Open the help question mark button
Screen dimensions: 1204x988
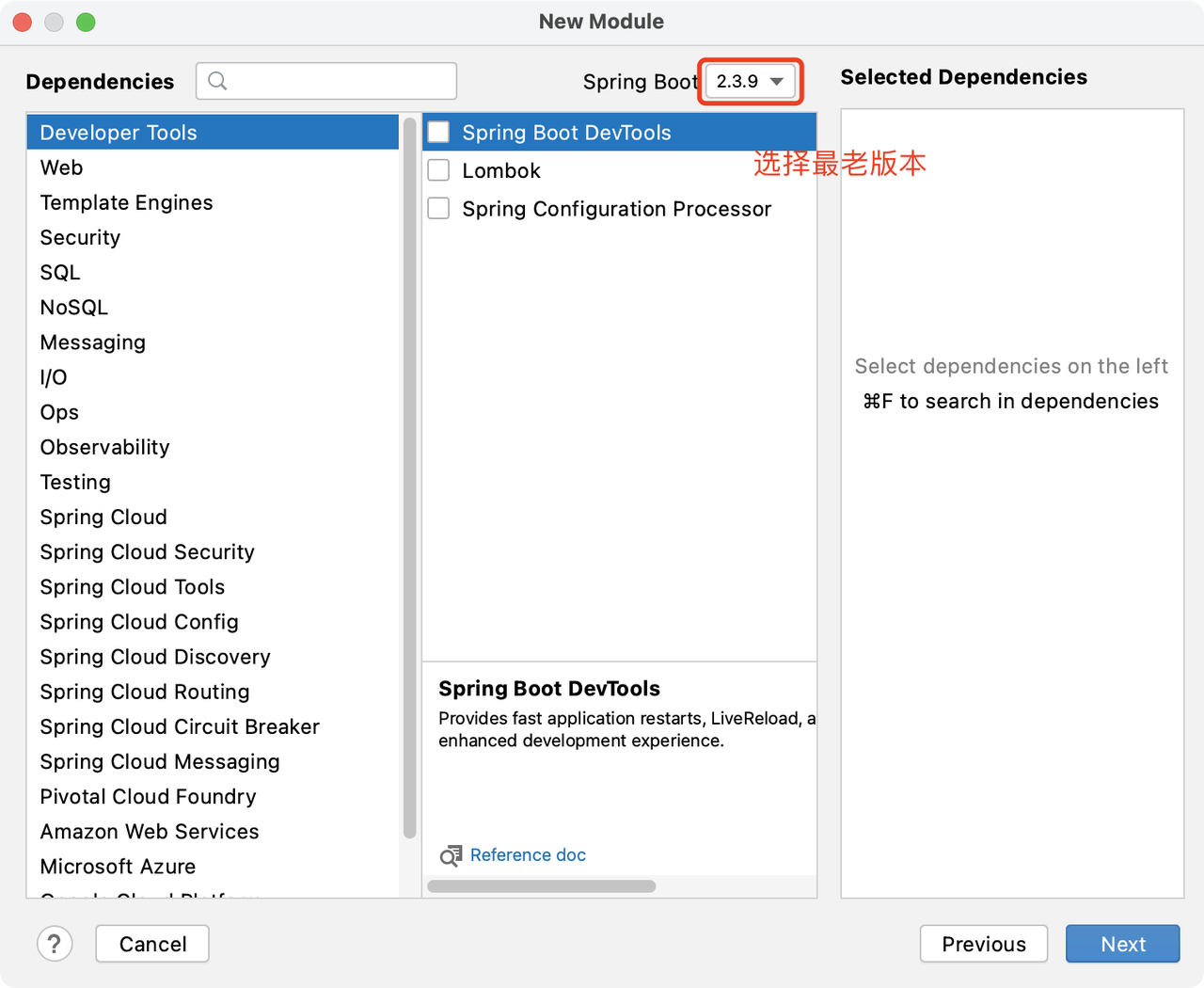point(55,944)
